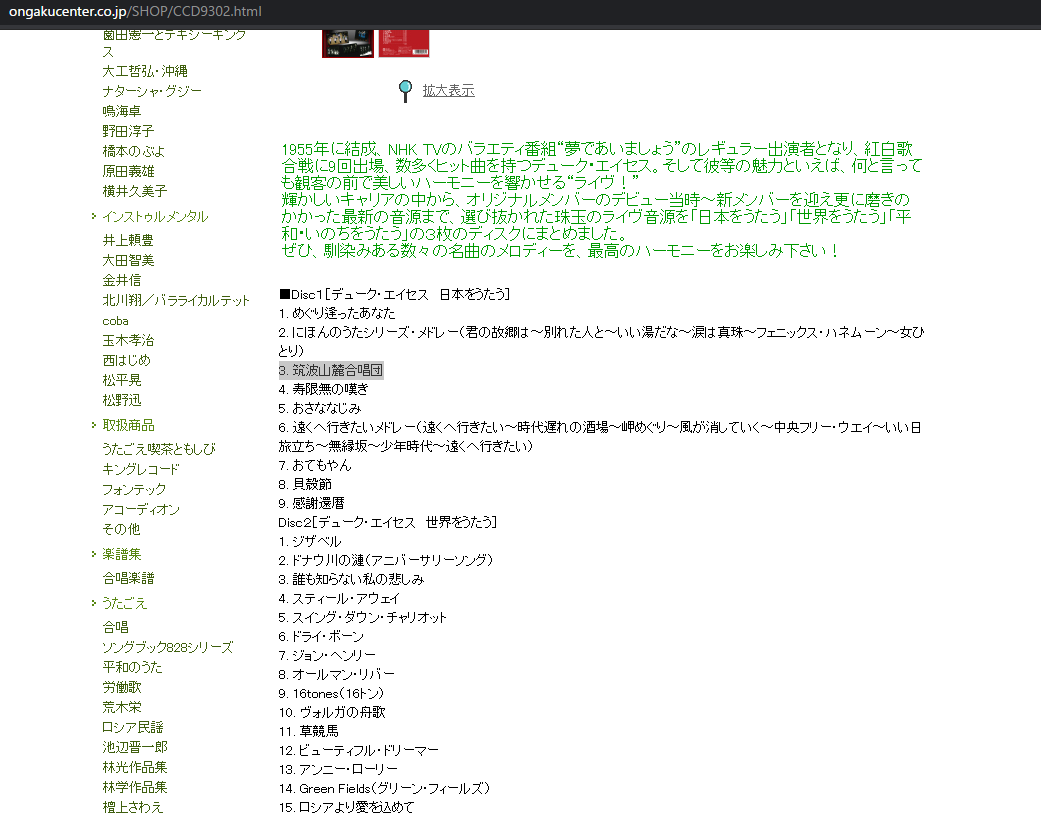Click track 4. 寿限無の嘆き
Image resolution: width=1041 pixels, height=816 pixels.
click(323, 389)
